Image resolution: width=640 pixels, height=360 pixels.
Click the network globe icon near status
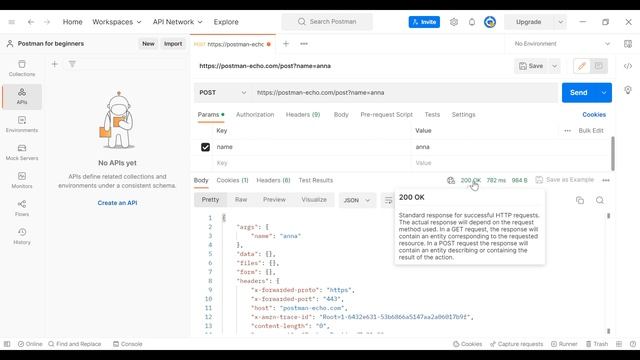coord(451,180)
